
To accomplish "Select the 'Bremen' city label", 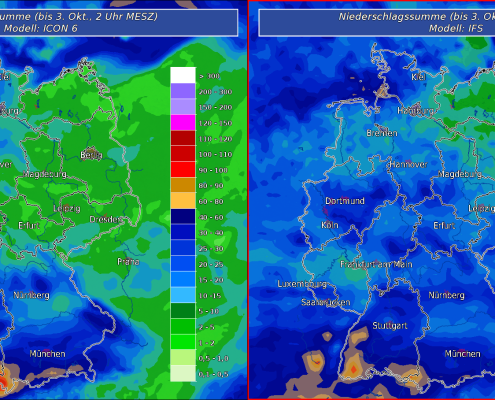I will click(x=382, y=133).
